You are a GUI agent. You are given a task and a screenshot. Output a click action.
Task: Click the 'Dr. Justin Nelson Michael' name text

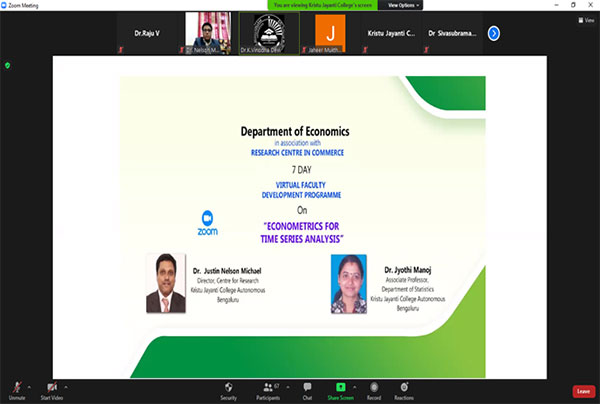point(227,271)
